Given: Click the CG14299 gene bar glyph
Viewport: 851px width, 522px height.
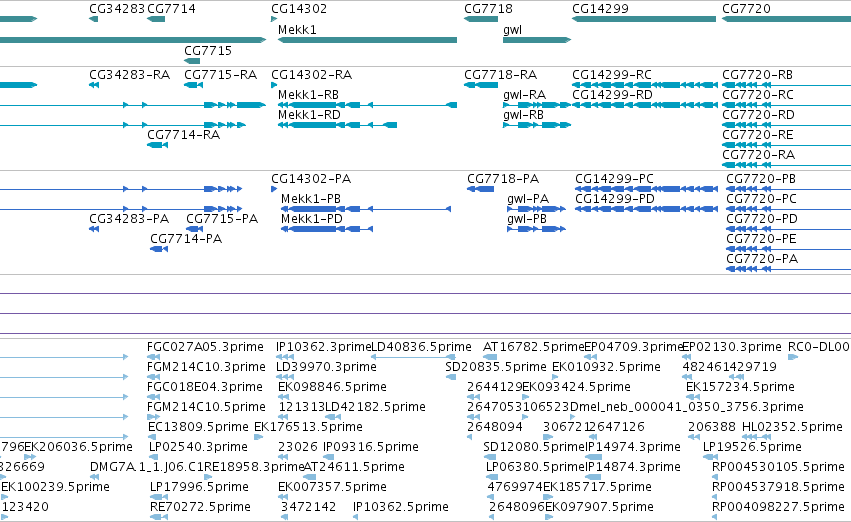Looking at the screenshot, I should click(x=644, y=19).
